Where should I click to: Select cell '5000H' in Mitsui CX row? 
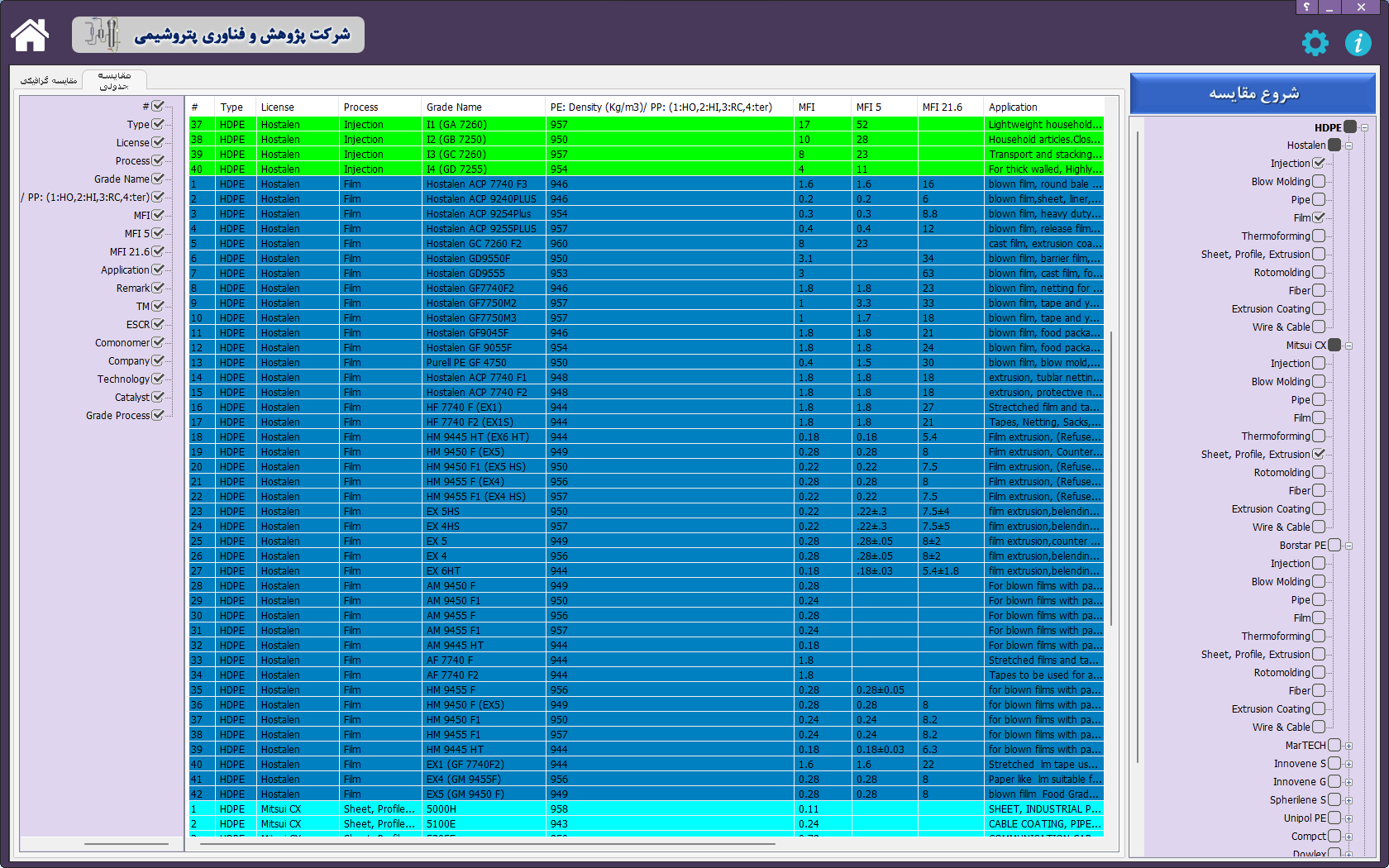pyautogui.click(x=484, y=809)
